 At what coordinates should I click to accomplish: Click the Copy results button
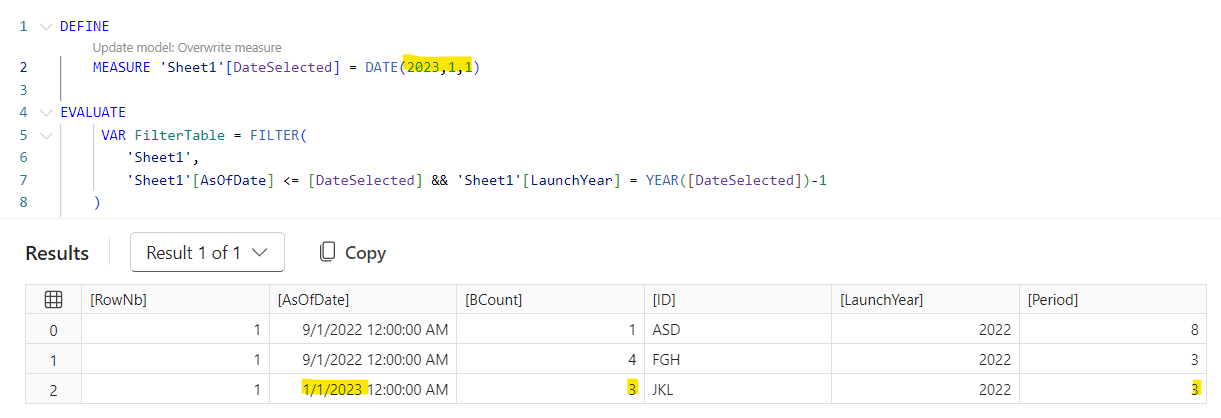352,253
